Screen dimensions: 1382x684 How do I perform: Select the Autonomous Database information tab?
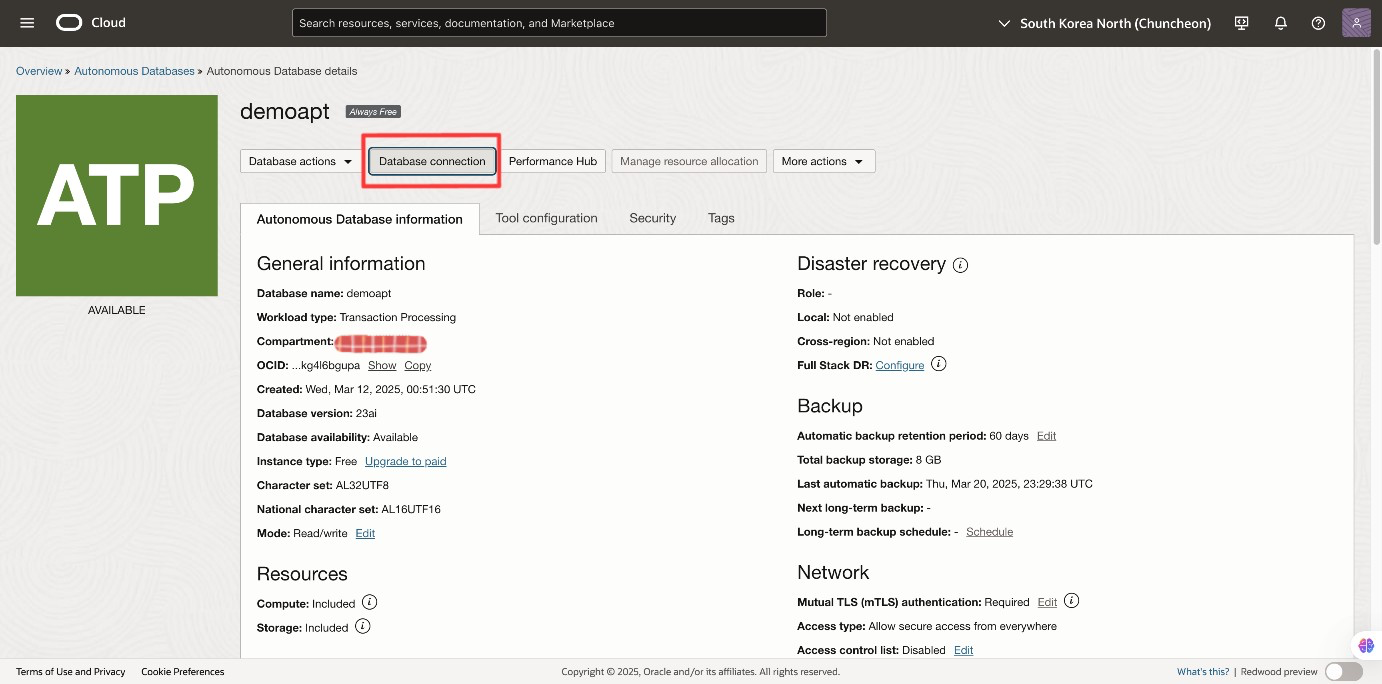click(x=360, y=219)
